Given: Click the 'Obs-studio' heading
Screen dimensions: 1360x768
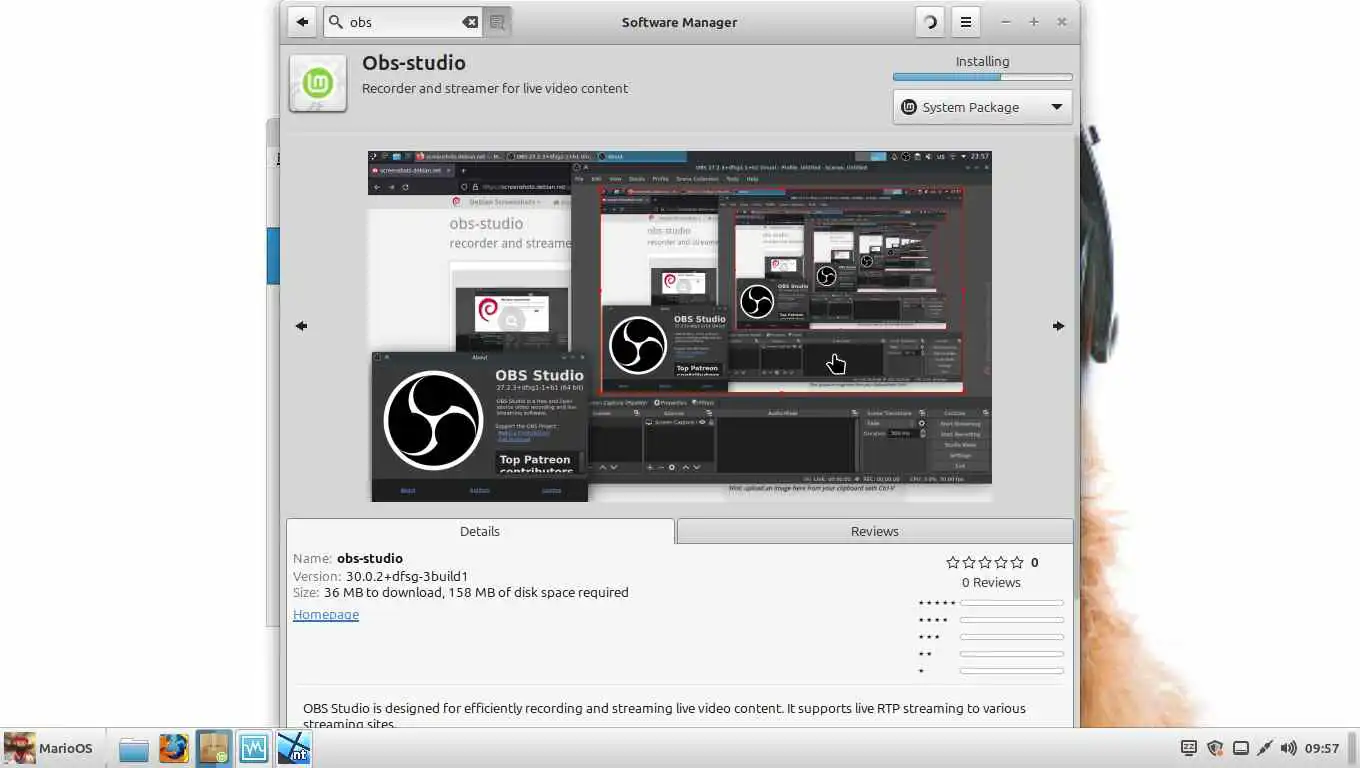Looking at the screenshot, I should pyautogui.click(x=414, y=63).
